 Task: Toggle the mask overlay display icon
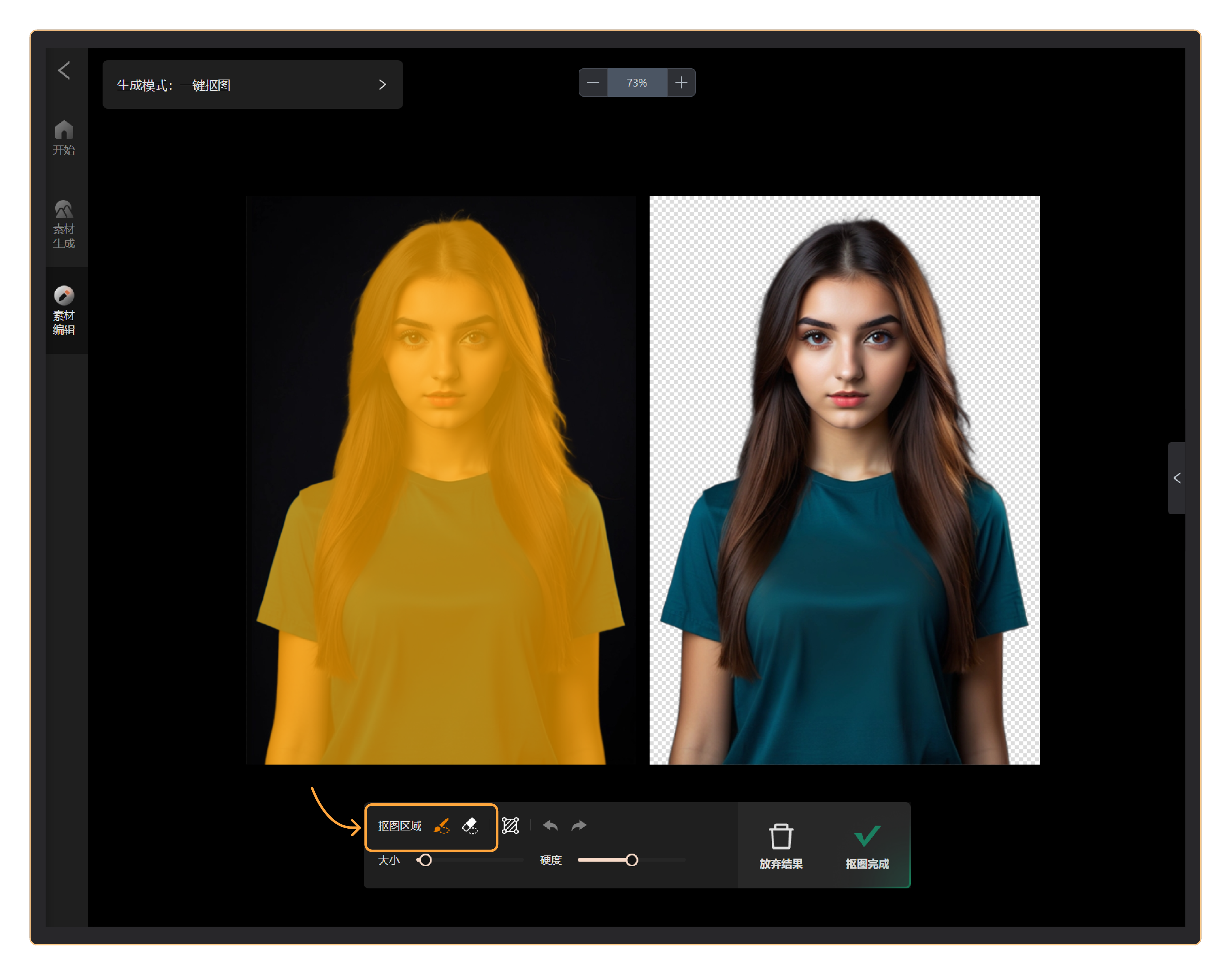510,826
